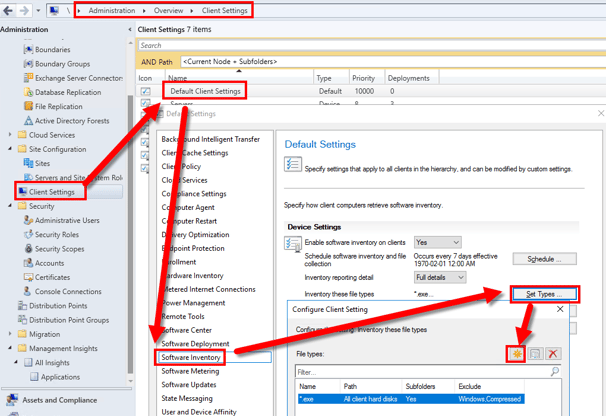
Task: Click the Active Directory Forests icon
Action: (x=28, y=121)
